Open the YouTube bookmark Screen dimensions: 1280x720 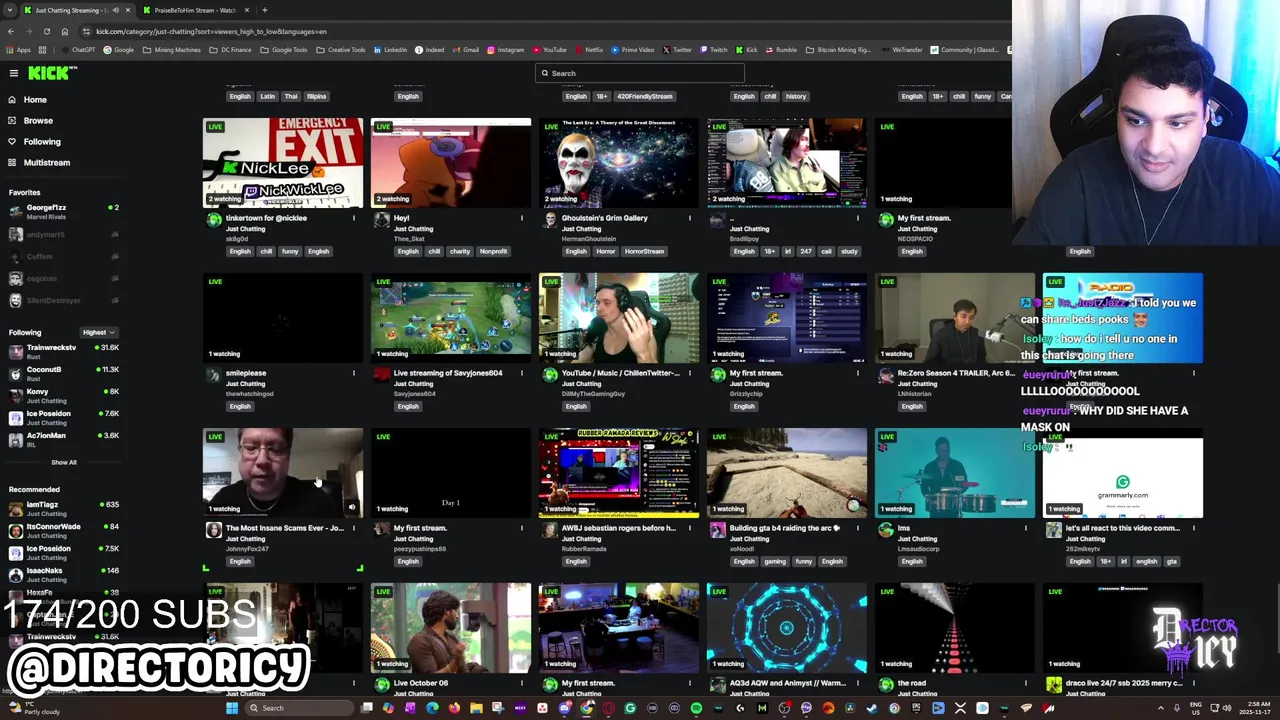click(549, 50)
